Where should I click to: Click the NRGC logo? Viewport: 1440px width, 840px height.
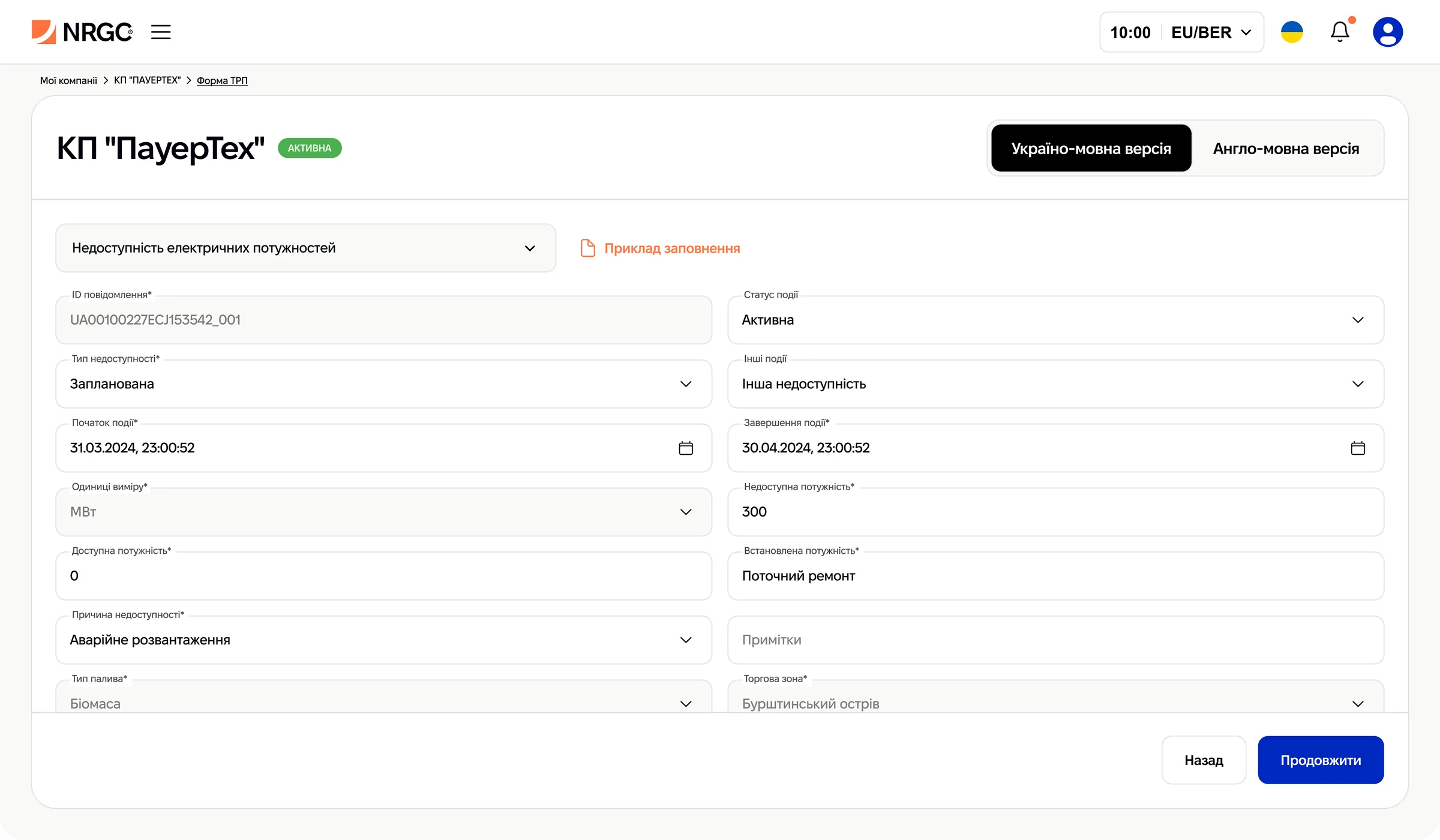pyautogui.click(x=82, y=32)
